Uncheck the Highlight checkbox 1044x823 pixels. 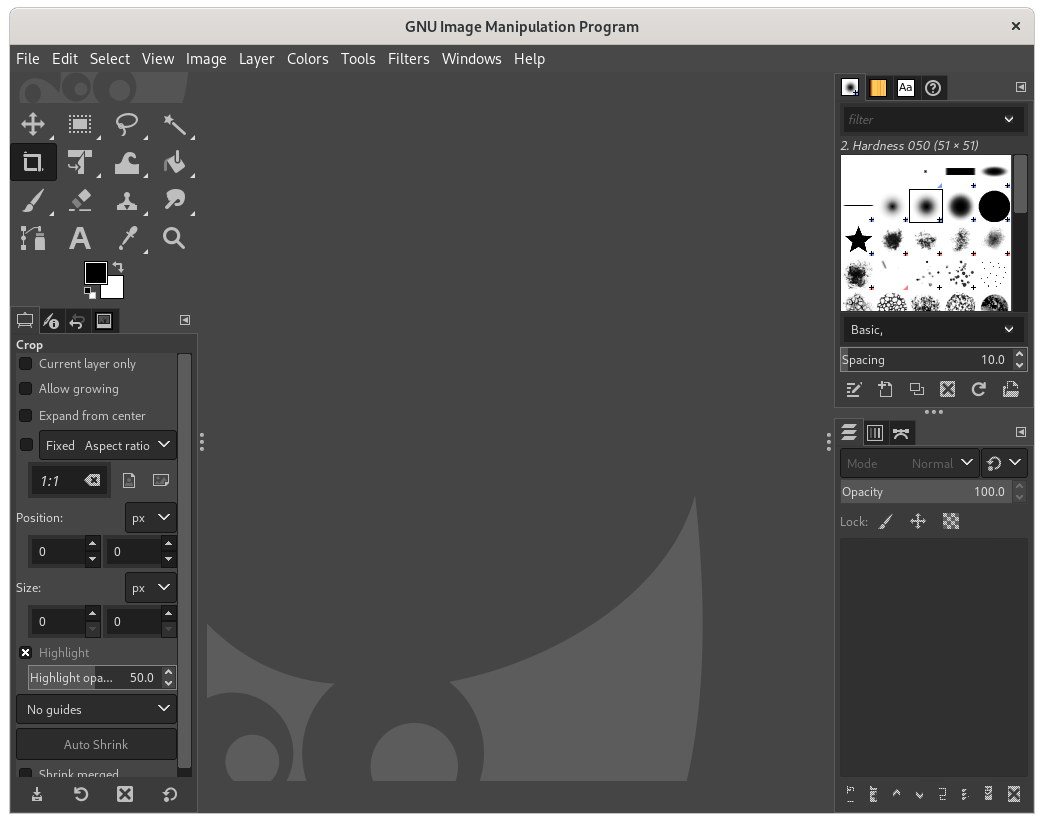coord(25,653)
